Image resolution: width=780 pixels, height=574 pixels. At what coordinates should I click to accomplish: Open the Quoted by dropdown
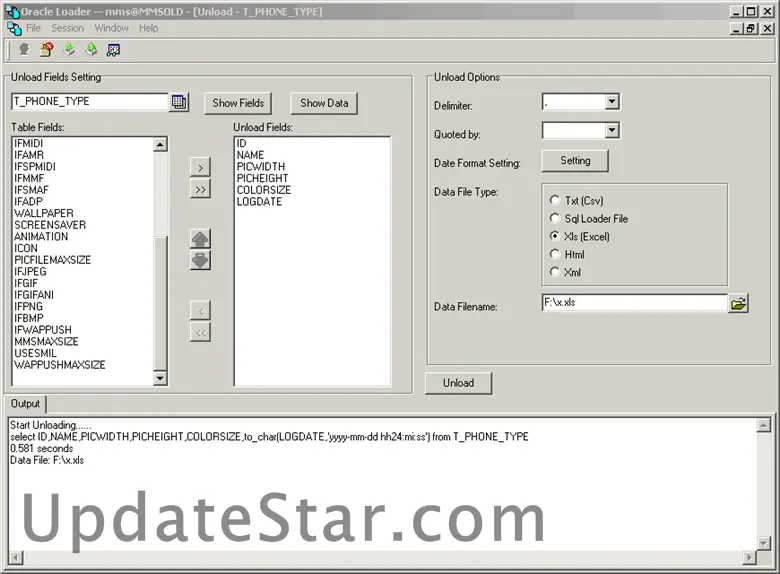612,130
